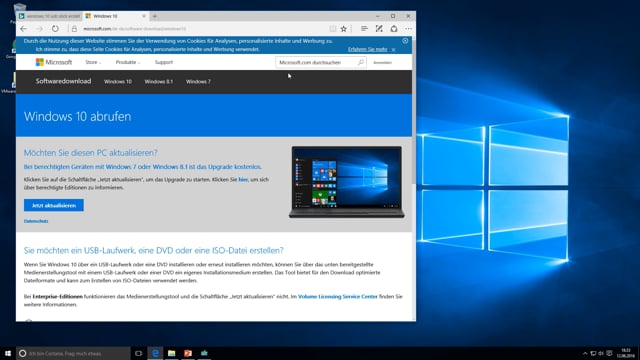The height and width of the screenshot is (360, 640).
Task: Click the Windows 10 abrufen heading
Action: (78, 116)
